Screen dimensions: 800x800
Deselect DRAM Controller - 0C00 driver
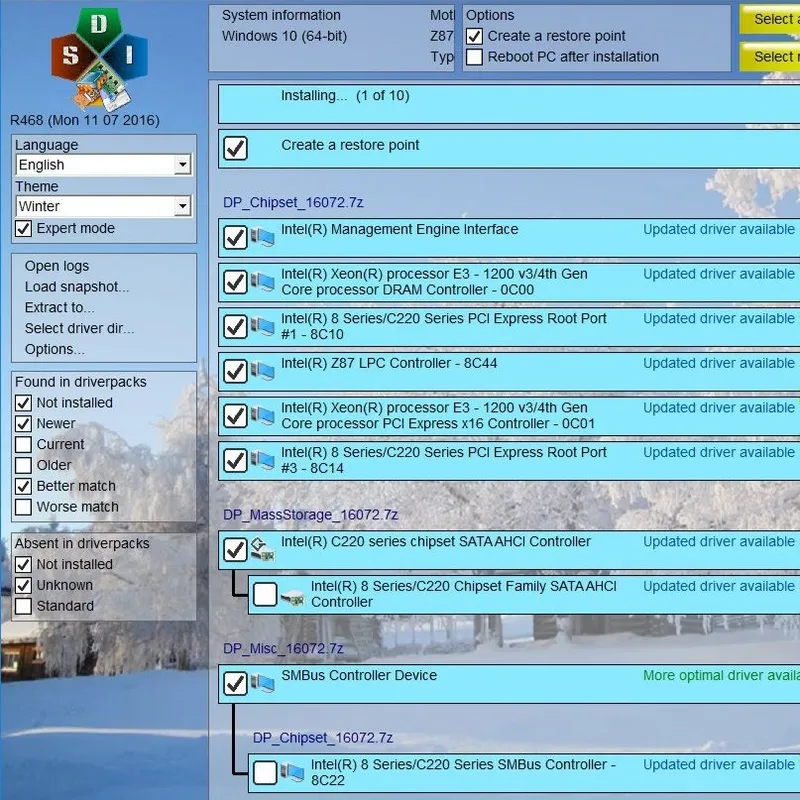pos(235,282)
